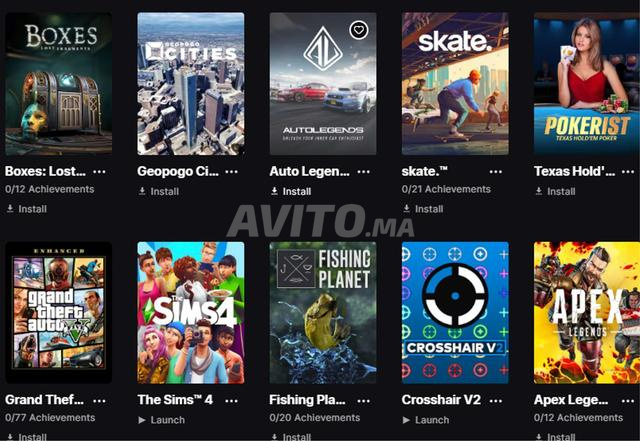Show more options for The Sims 4
The image size is (640, 441).
tap(231, 400)
